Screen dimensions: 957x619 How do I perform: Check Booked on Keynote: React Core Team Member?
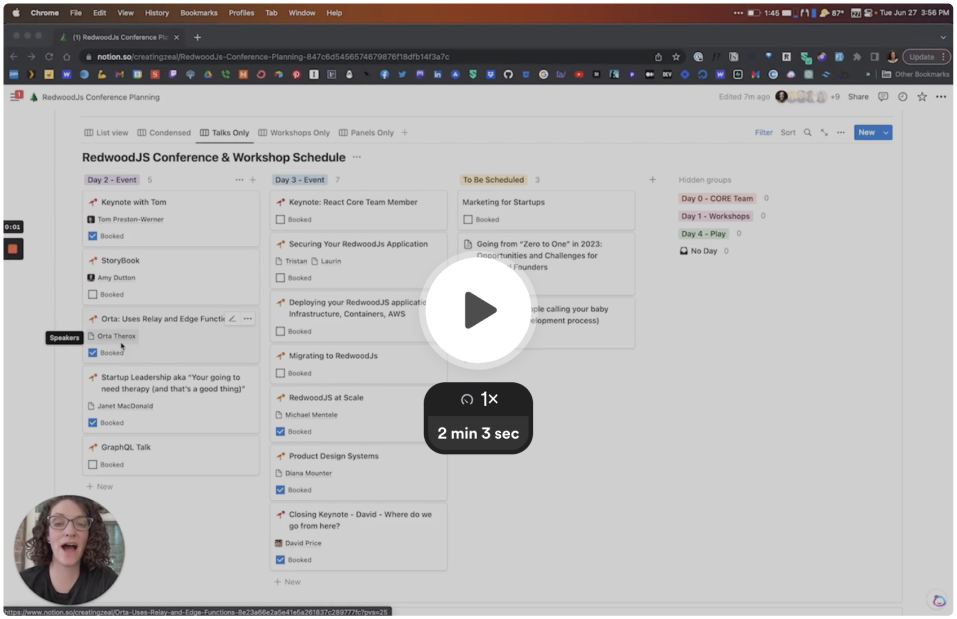280,220
